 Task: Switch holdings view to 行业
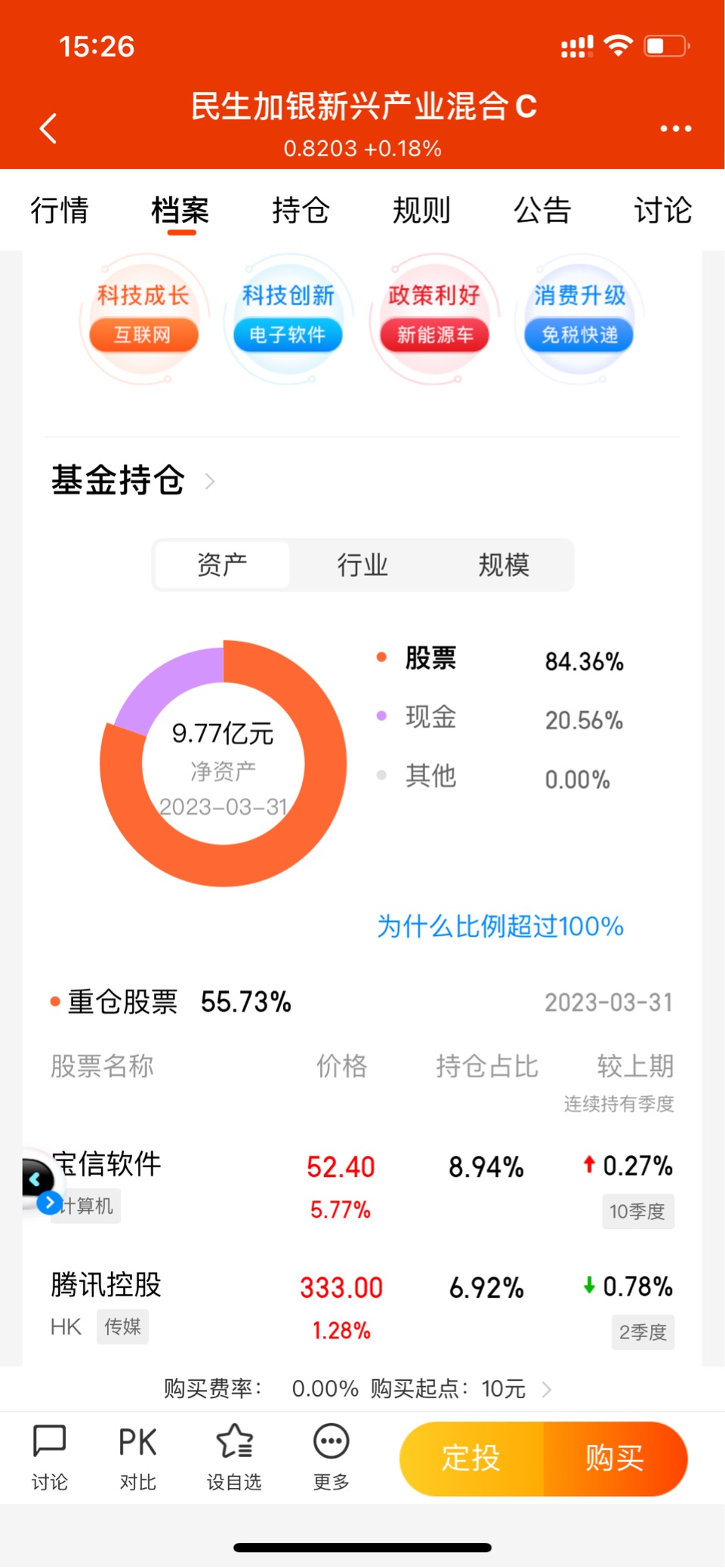click(x=362, y=565)
